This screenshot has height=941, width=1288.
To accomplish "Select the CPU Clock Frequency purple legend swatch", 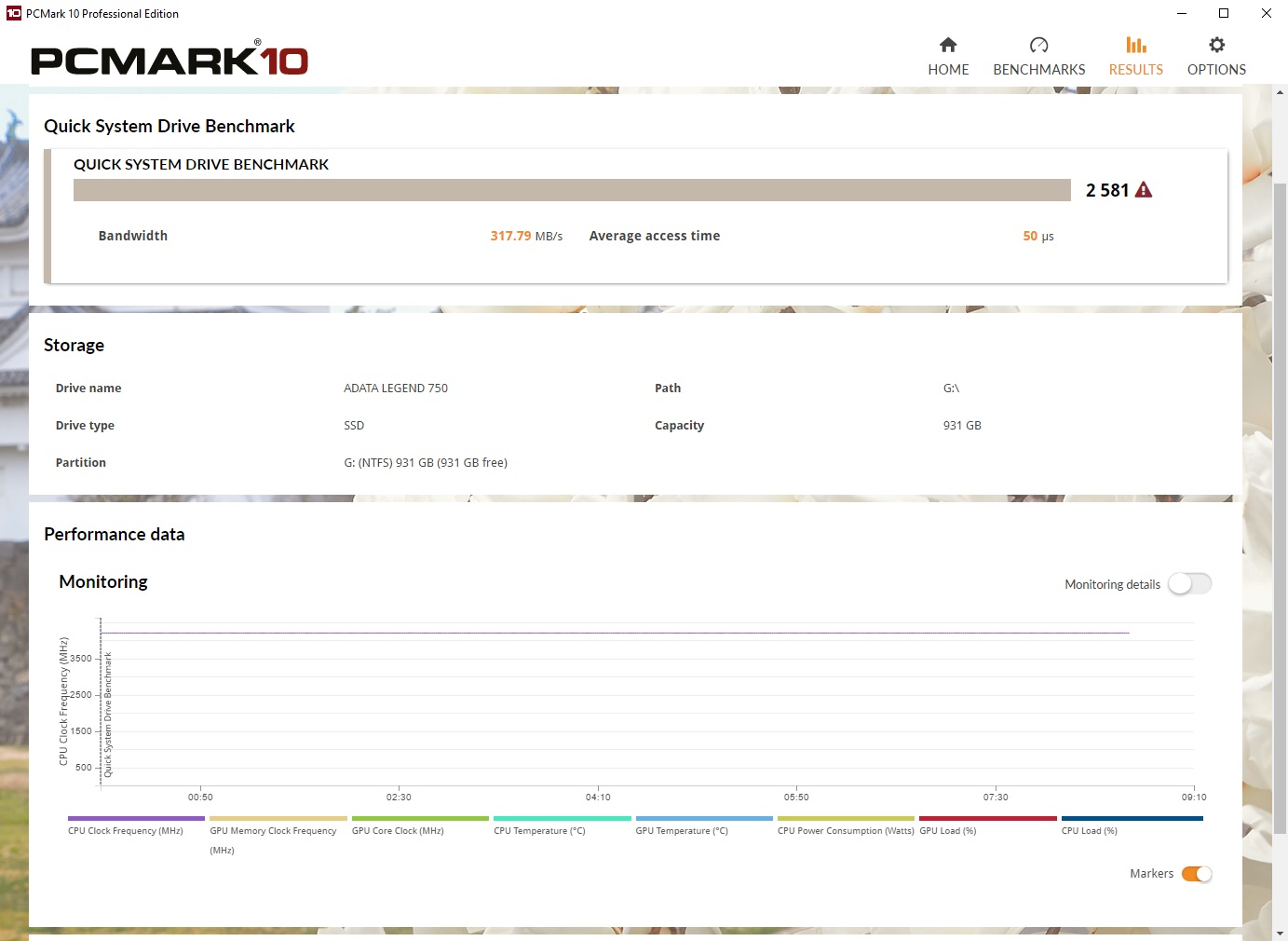I will coord(137,819).
